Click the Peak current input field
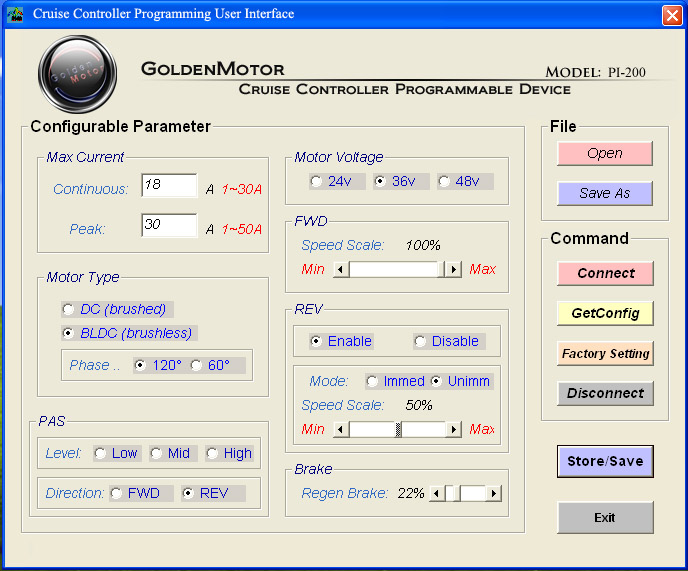The image size is (688, 571). pos(169,225)
